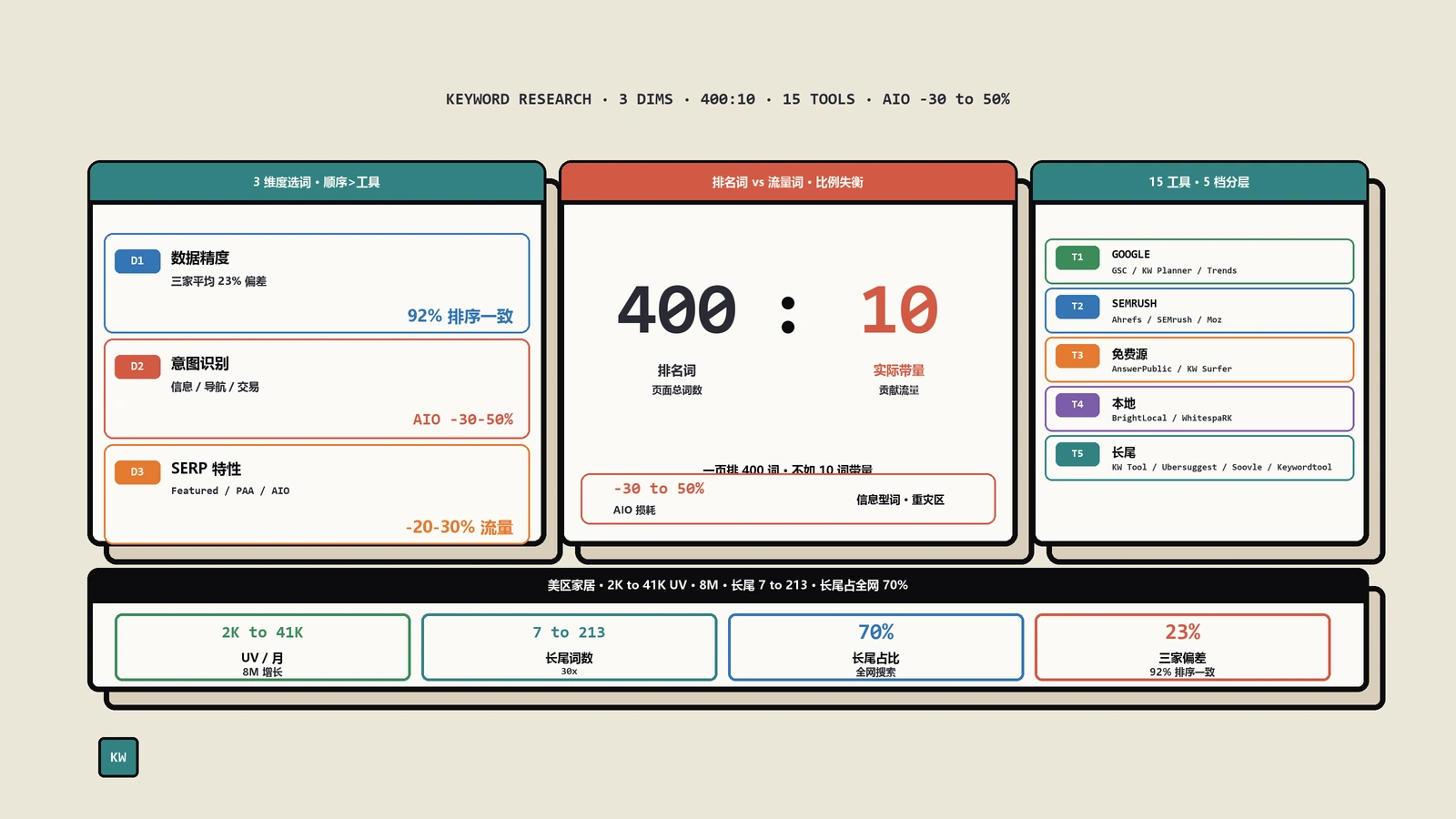Click the KW logo badge
1456x819 pixels.
[x=118, y=757]
